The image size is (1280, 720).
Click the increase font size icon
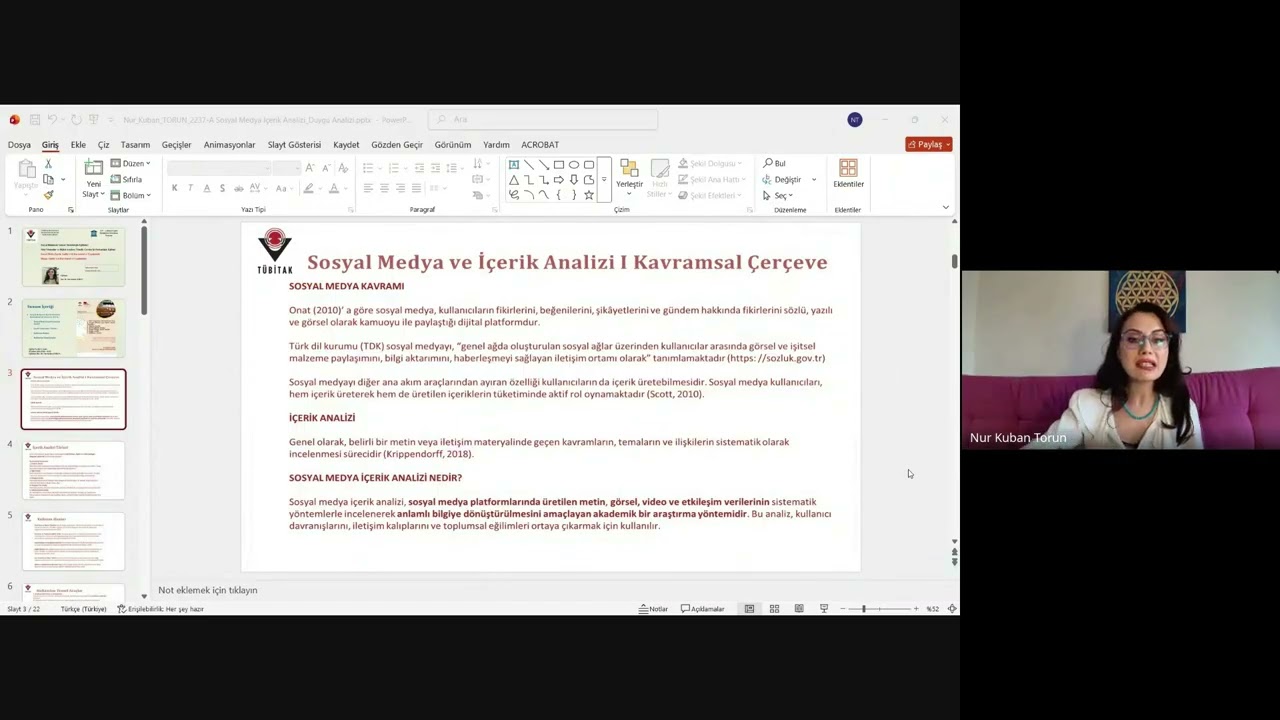(x=310, y=168)
